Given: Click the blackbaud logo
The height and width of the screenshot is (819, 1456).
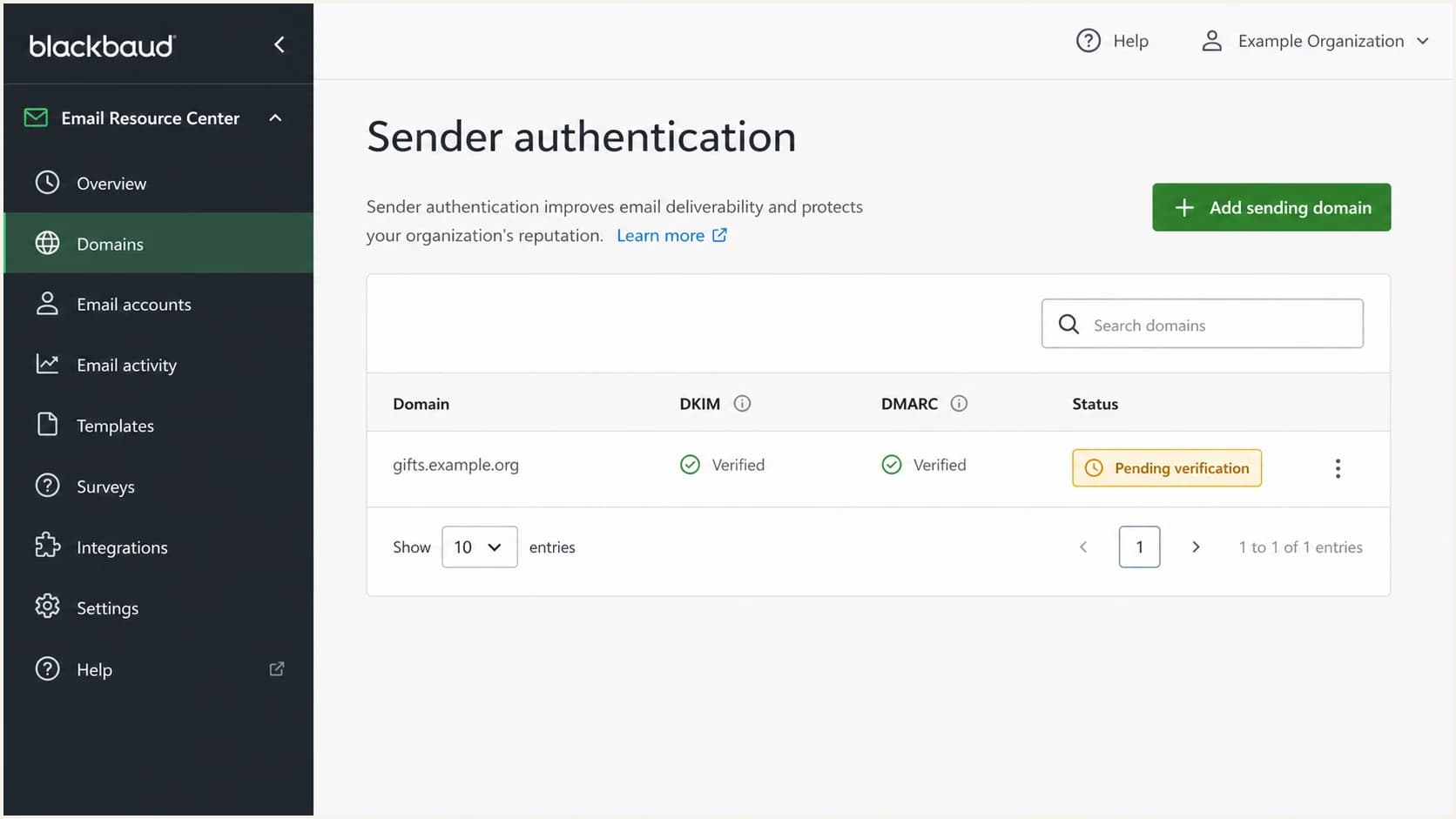Looking at the screenshot, I should click(103, 45).
